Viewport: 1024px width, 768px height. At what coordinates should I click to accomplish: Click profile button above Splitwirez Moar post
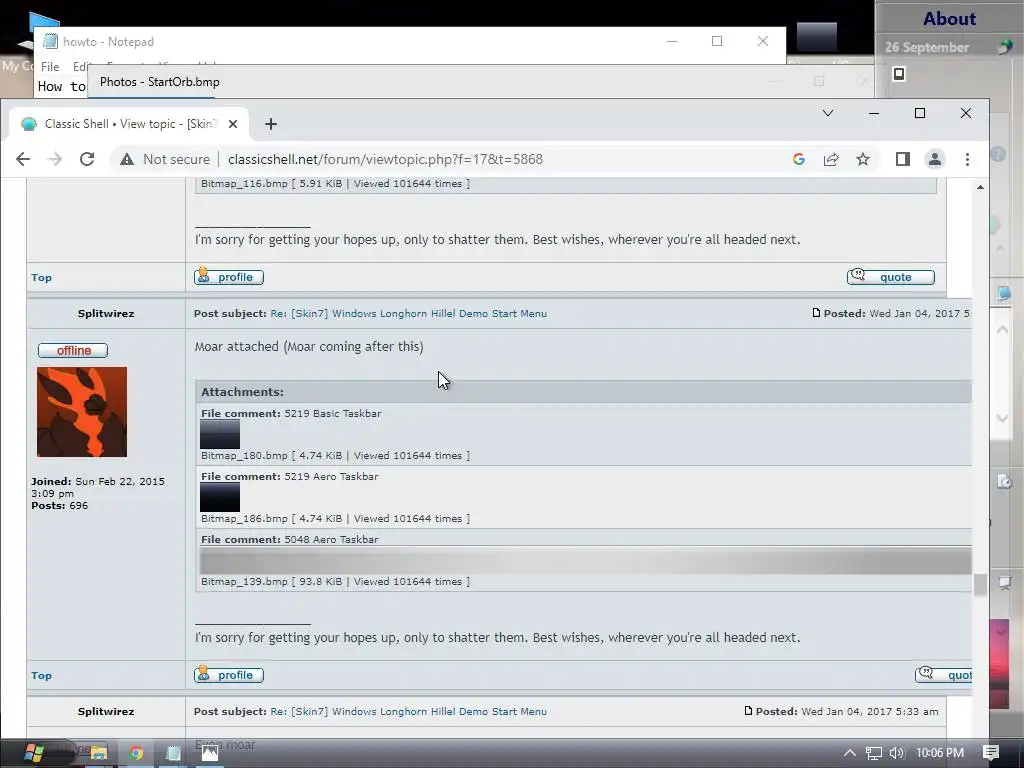pyautogui.click(x=229, y=277)
